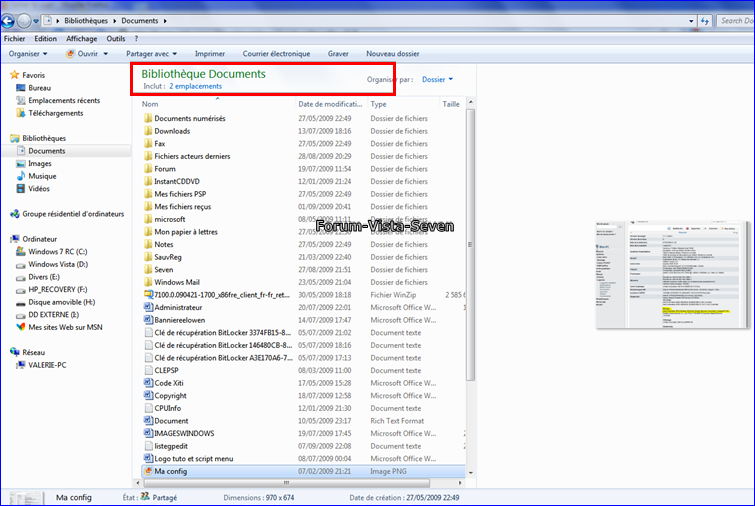Open drive Windows Vista (D:)
This screenshot has width=755, height=506.
(x=58, y=264)
